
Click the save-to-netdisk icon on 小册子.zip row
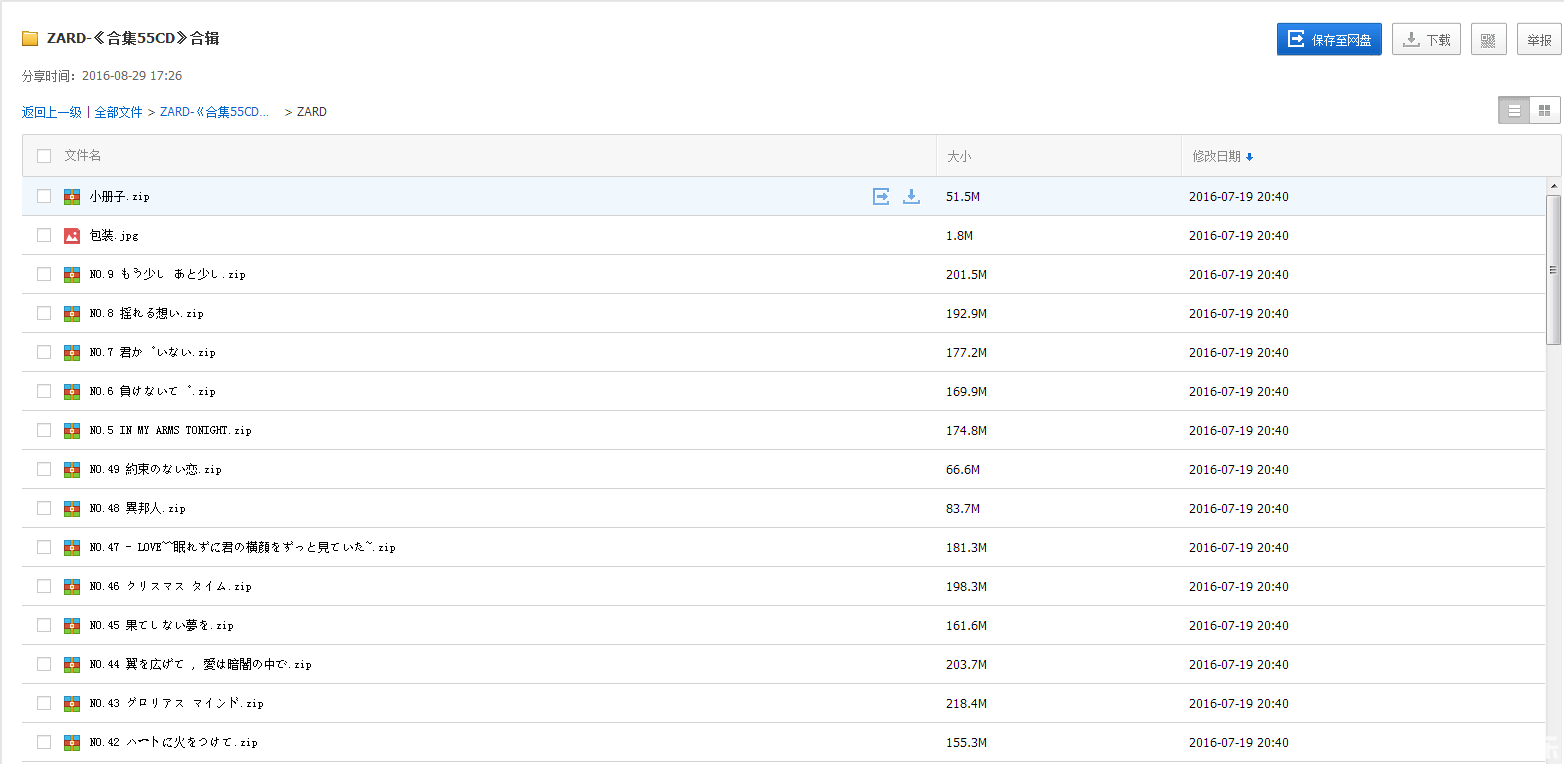coord(881,196)
